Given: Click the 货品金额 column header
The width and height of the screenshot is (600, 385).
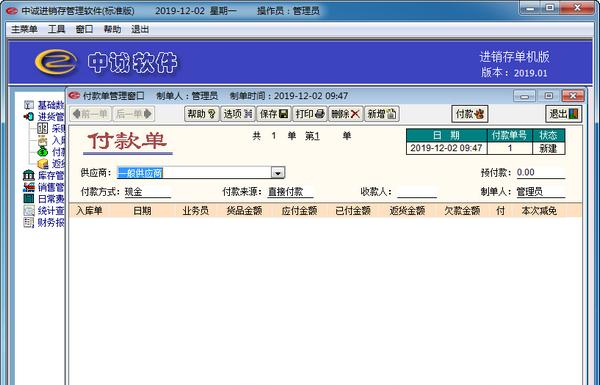Looking at the screenshot, I should click(x=245, y=210).
